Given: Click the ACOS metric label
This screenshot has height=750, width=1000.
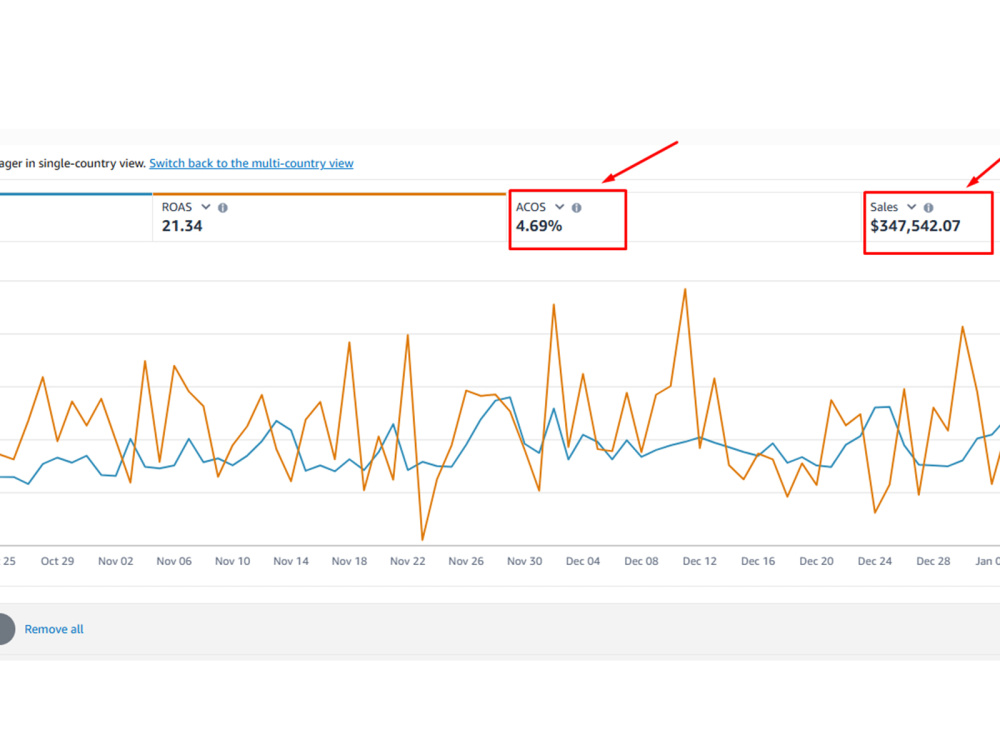Looking at the screenshot, I should click(x=531, y=207).
